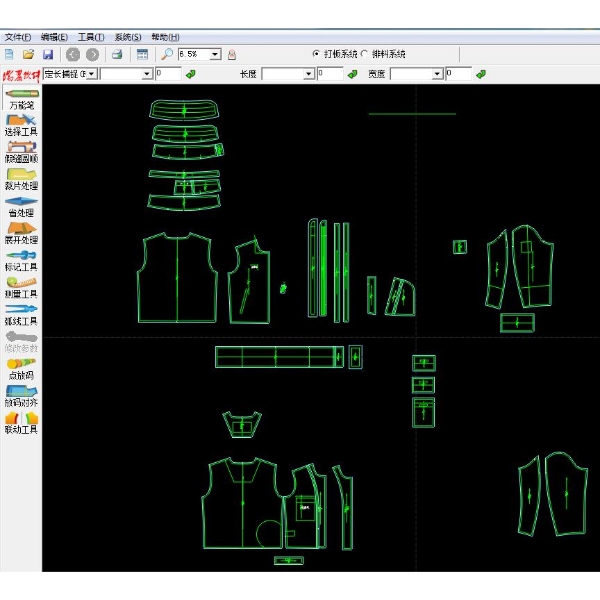Open the 编辑(E) menu
Screen dimensions: 600x600
coord(54,37)
